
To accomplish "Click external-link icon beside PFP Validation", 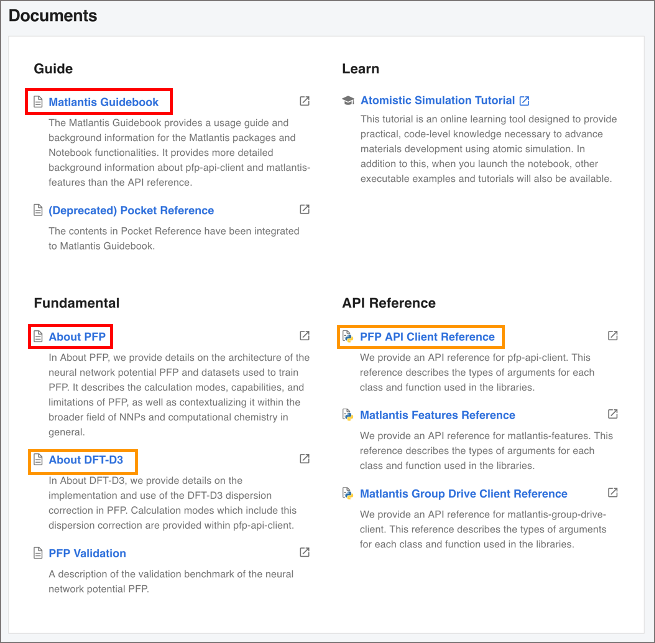I will 305,552.
